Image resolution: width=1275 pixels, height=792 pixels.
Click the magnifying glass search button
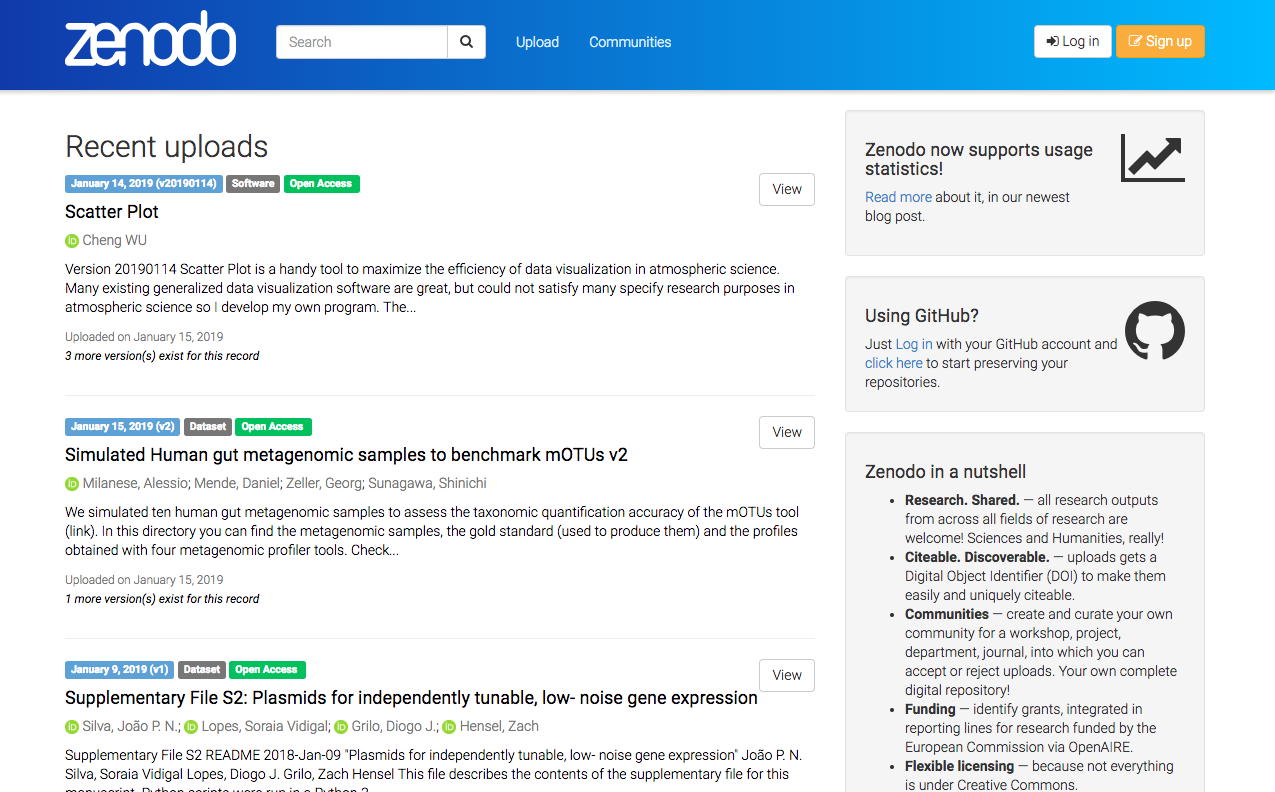tap(466, 42)
